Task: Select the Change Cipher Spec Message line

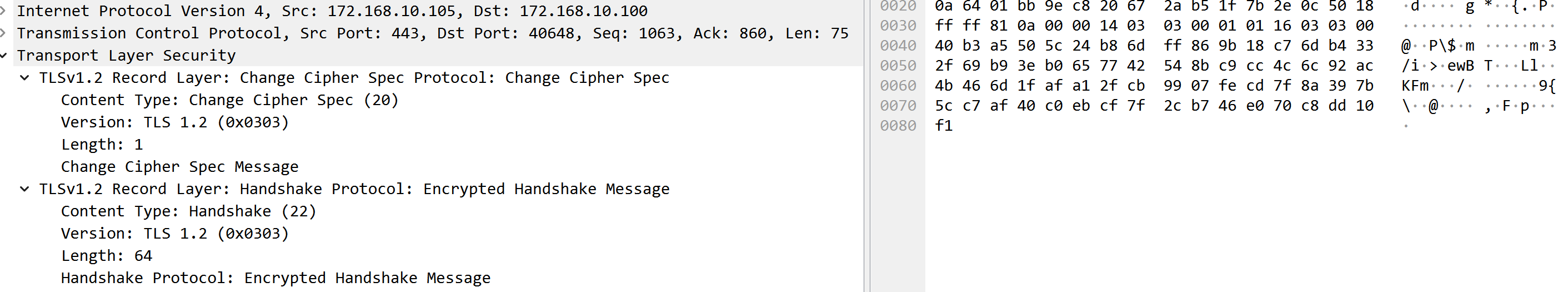Action: click(179, 167)
